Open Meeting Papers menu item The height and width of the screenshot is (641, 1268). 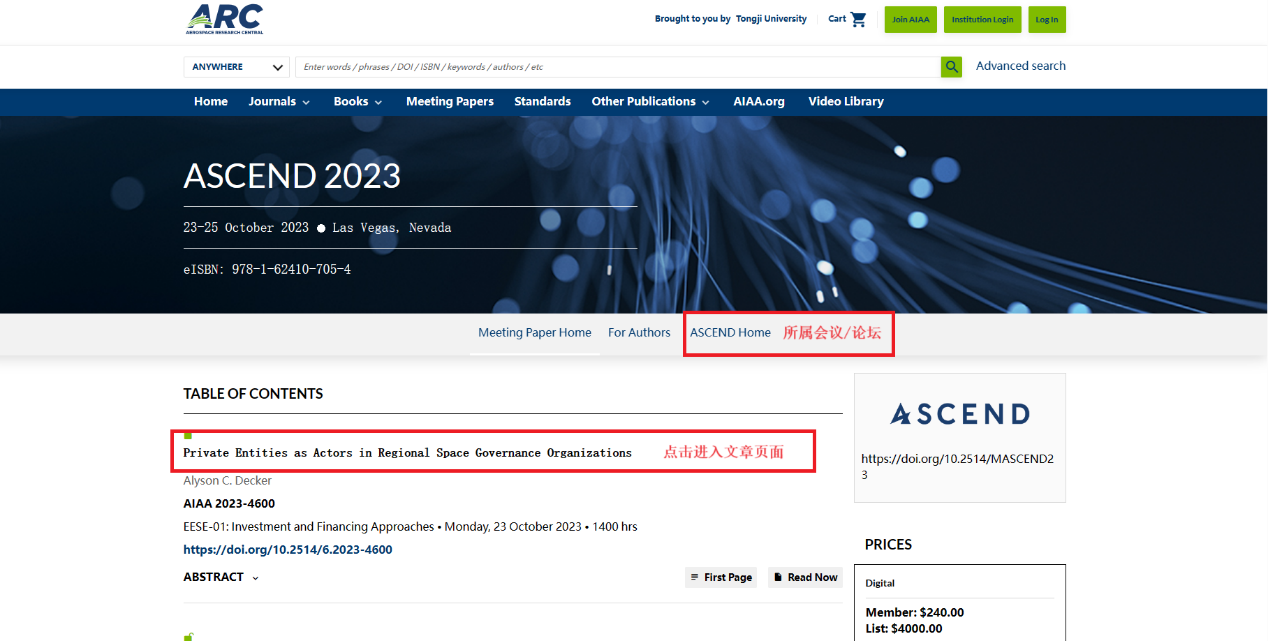pos(450,102)
